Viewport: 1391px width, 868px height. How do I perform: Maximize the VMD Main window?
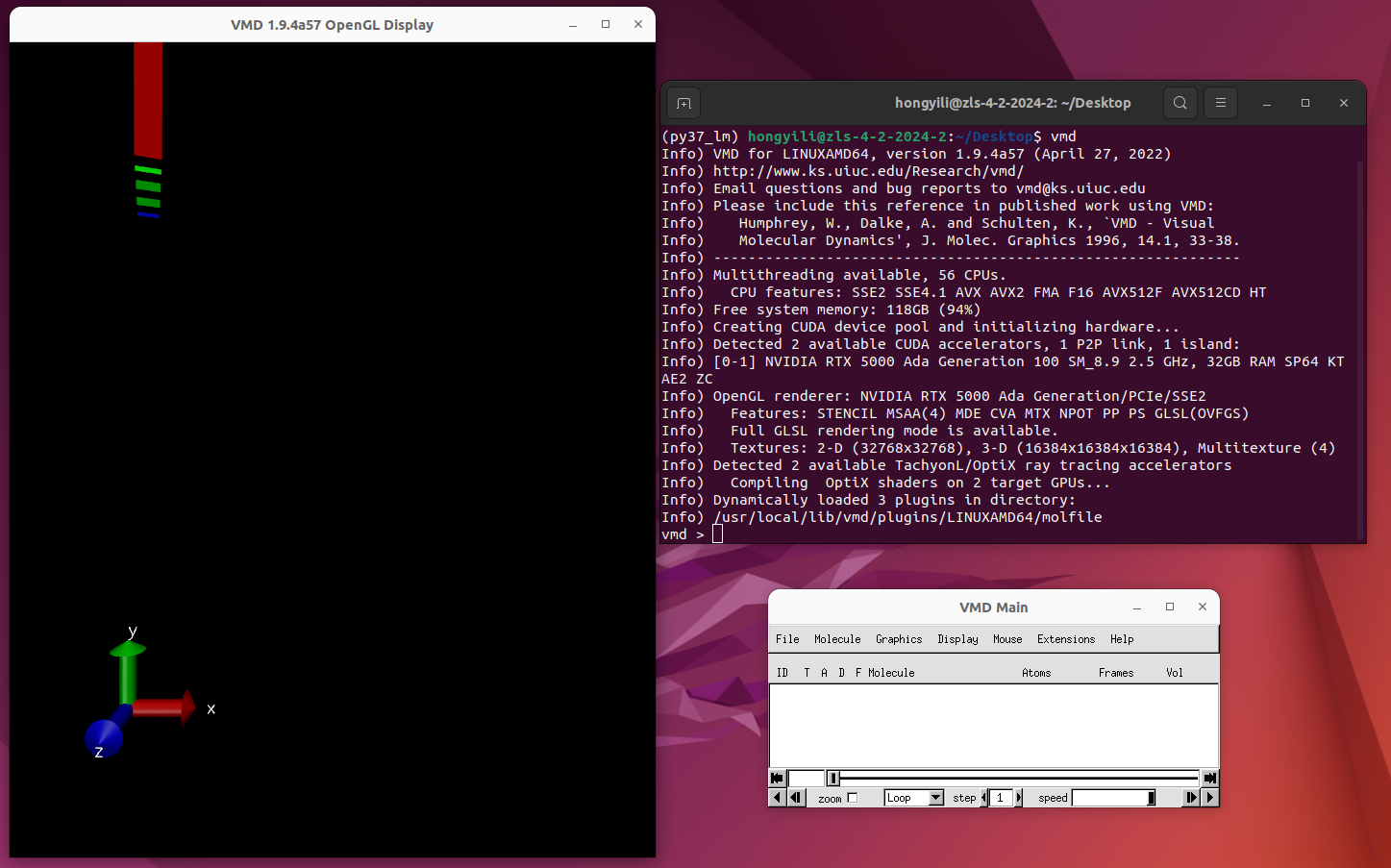coord(1170,607)
